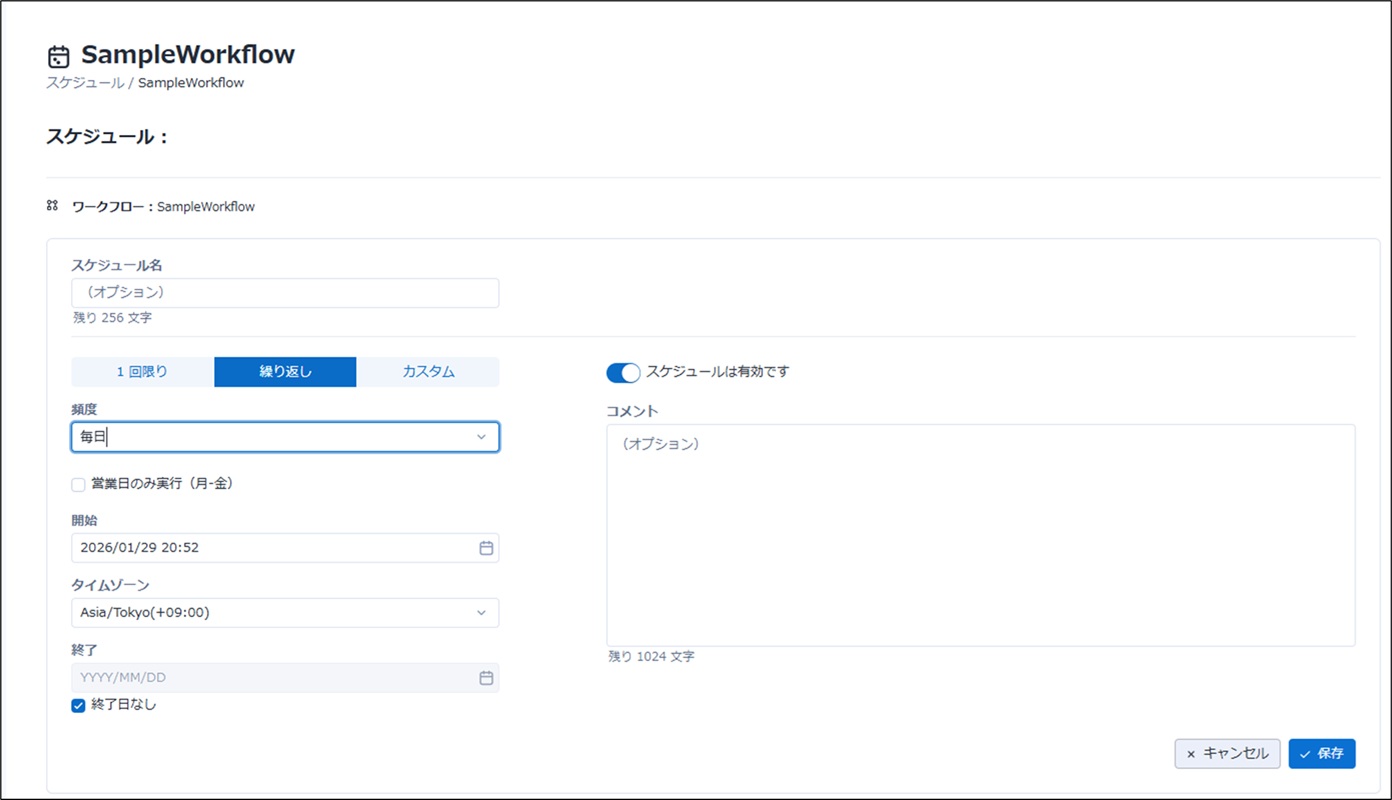
Task: Click the workflow icon next to ワークフロー label
Action: point(52,206)
